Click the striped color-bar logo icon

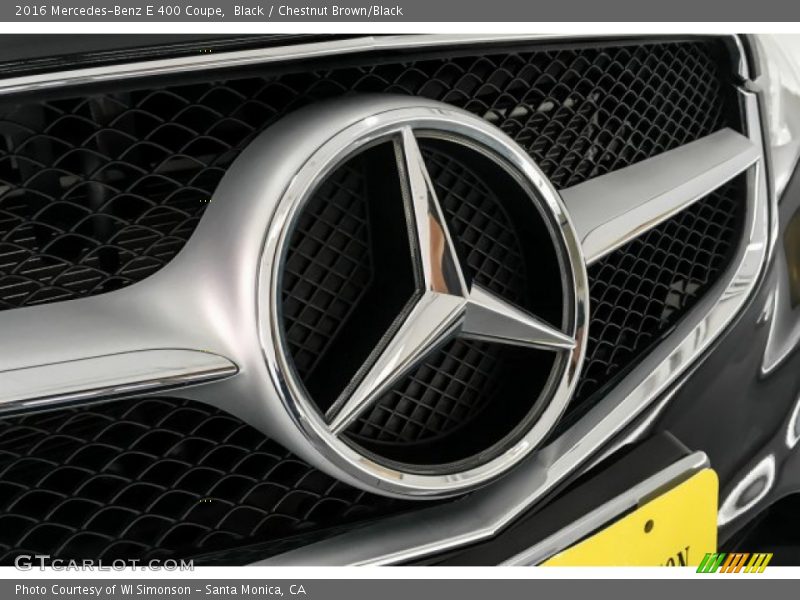pyautogui.click(x=734, y=562)
